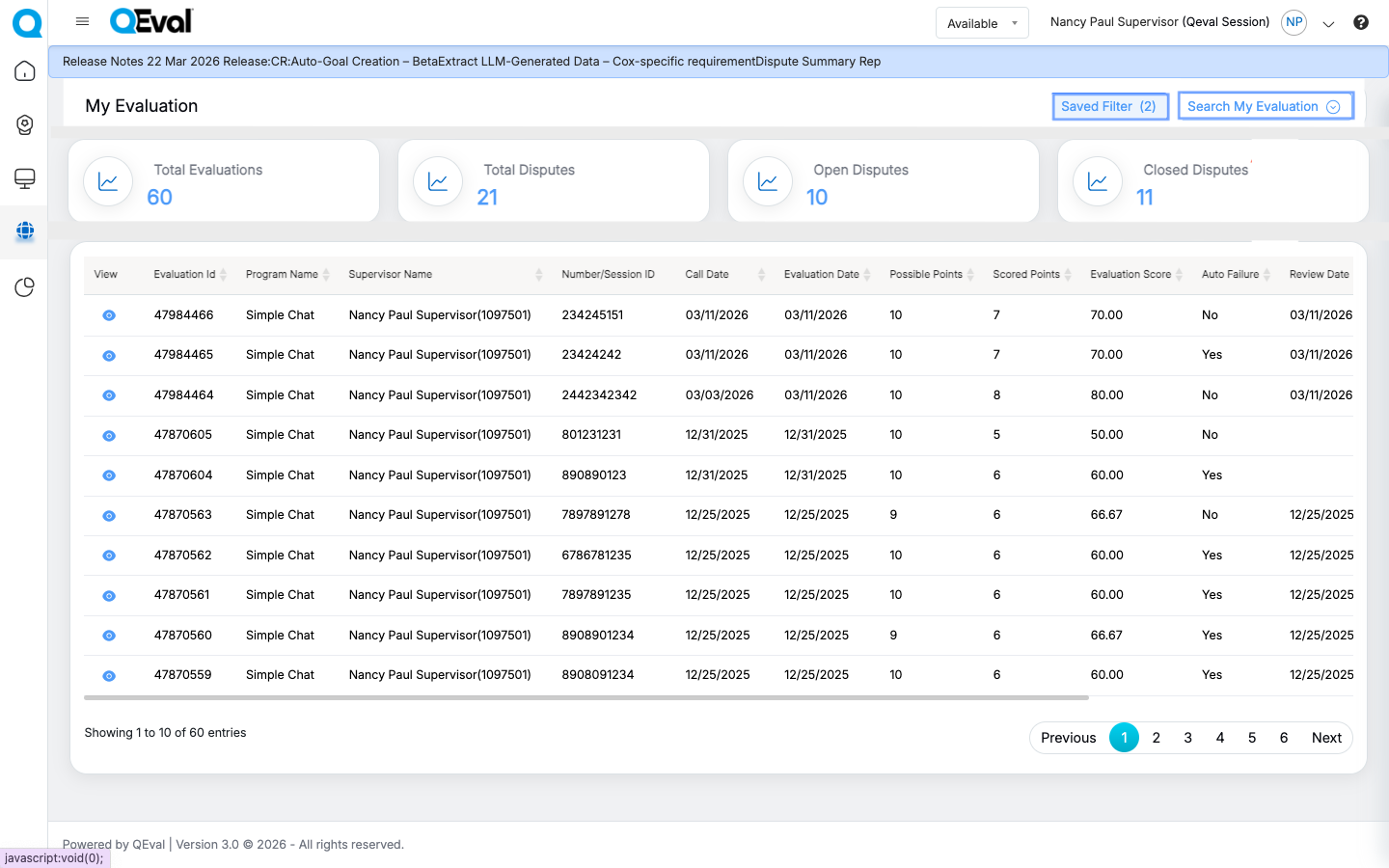Select the monitor icon in sidebar

click(25, 178)
